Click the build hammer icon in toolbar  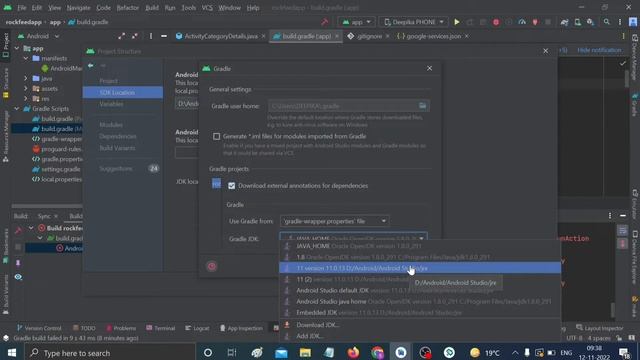pyautogui.click(x=324, y=22)
